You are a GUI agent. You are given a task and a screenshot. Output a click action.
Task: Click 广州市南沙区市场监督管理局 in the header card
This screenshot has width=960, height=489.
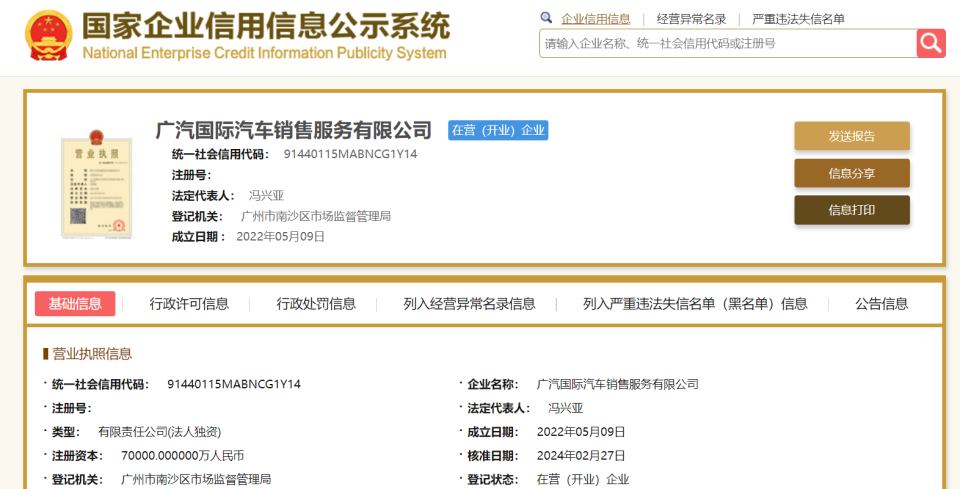[316, 216]
